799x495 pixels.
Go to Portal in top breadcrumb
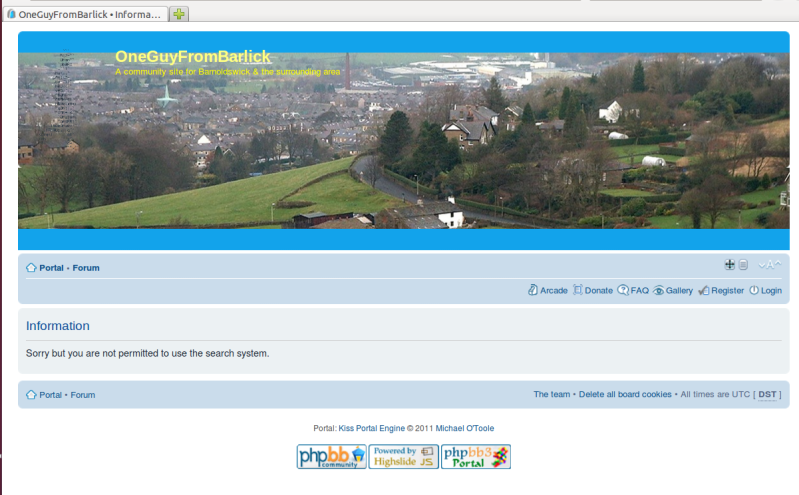click(x=51, y=268)
